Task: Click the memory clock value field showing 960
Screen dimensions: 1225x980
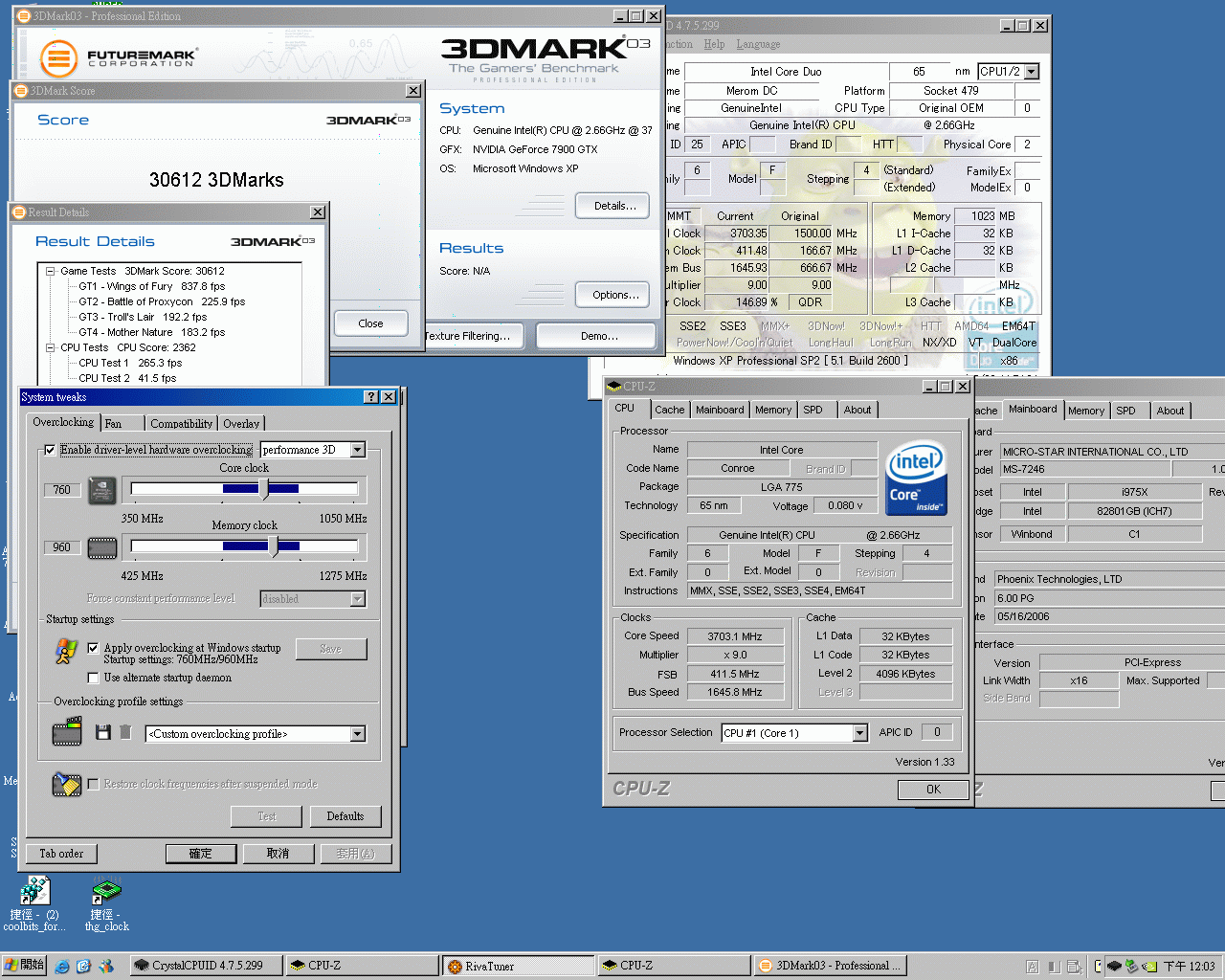Action: pyautogui.click(x=62, y=547)
